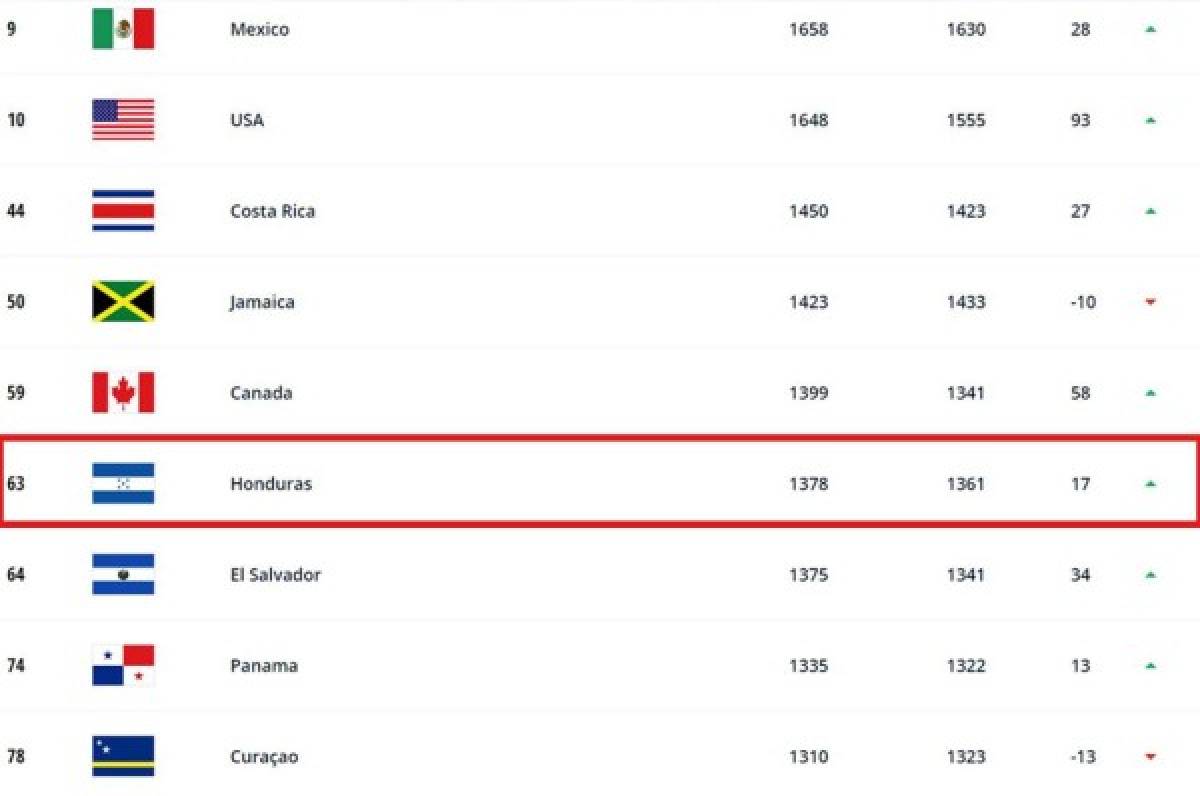This screenshot has width=1200, height=796.
Task: Click the El Salvador flag icon
Action: [x=123, y=575]
